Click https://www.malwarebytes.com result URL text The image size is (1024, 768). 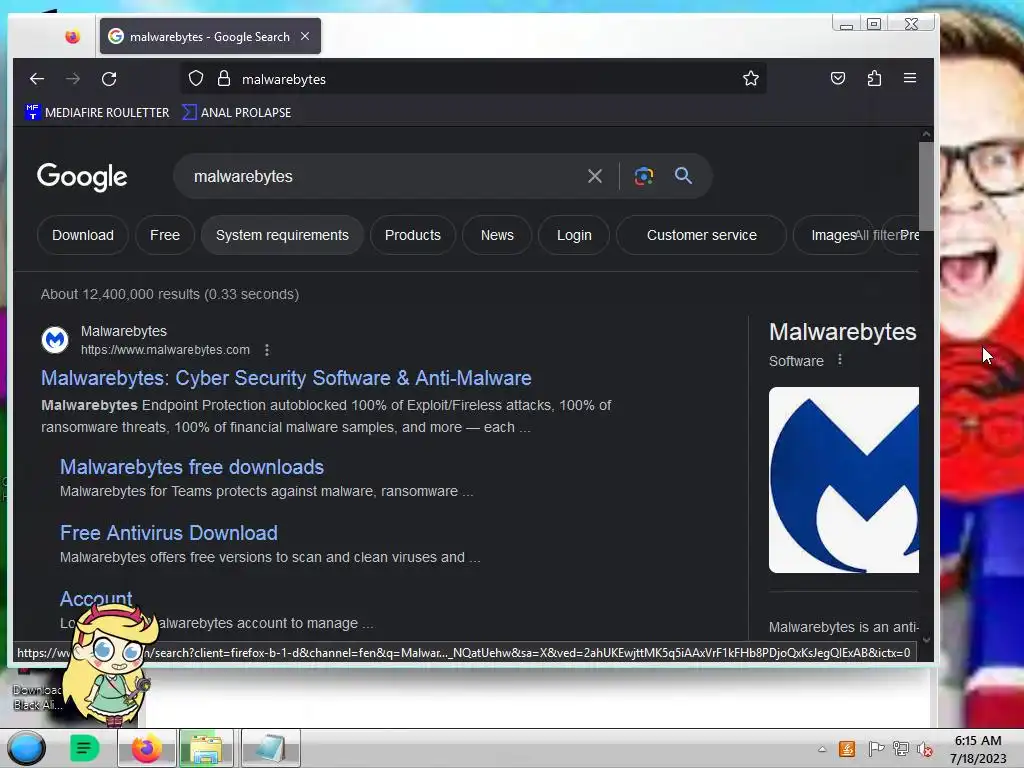(165, 350)
